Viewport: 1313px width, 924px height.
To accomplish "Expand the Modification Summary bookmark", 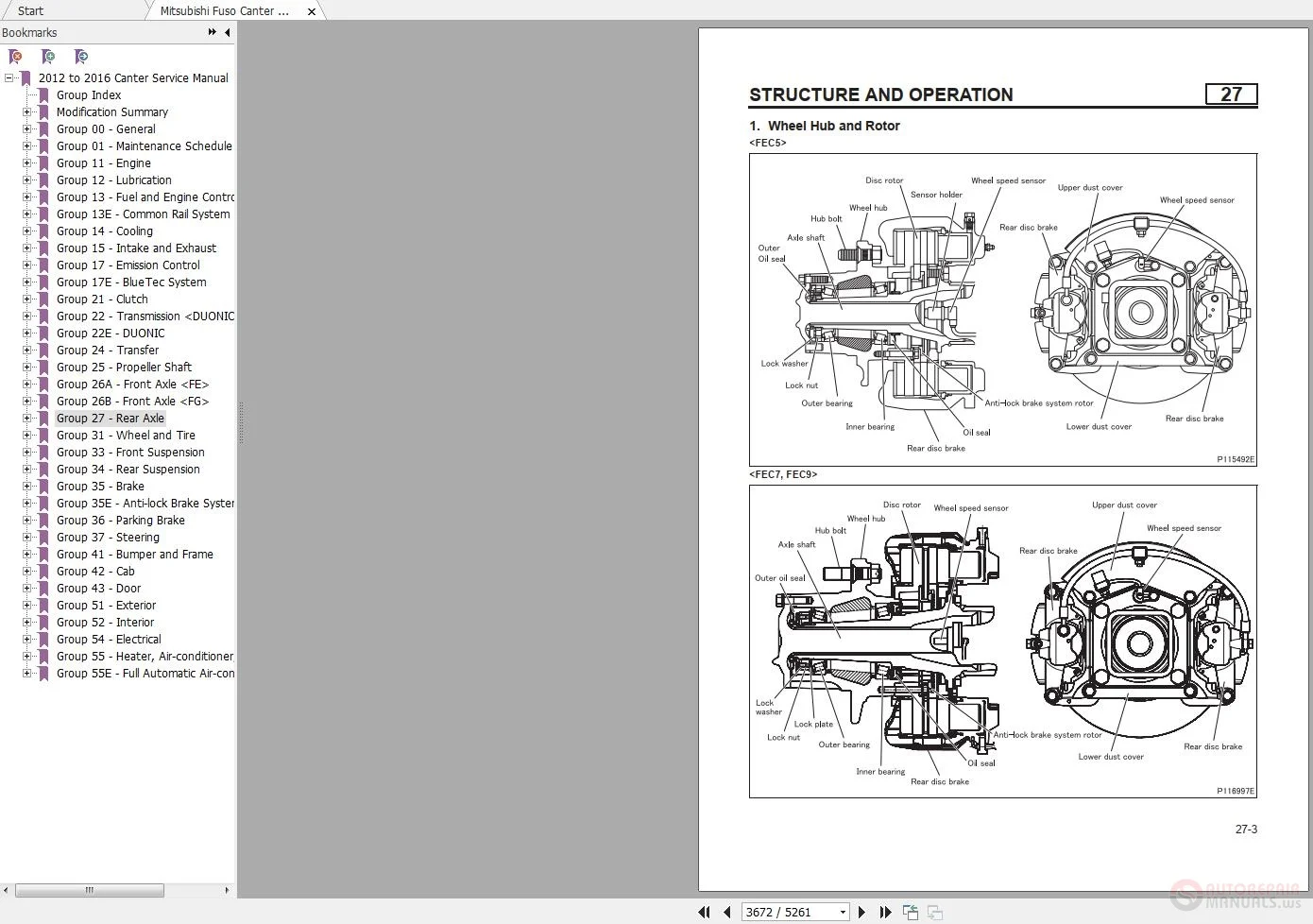I will [26, 112].
